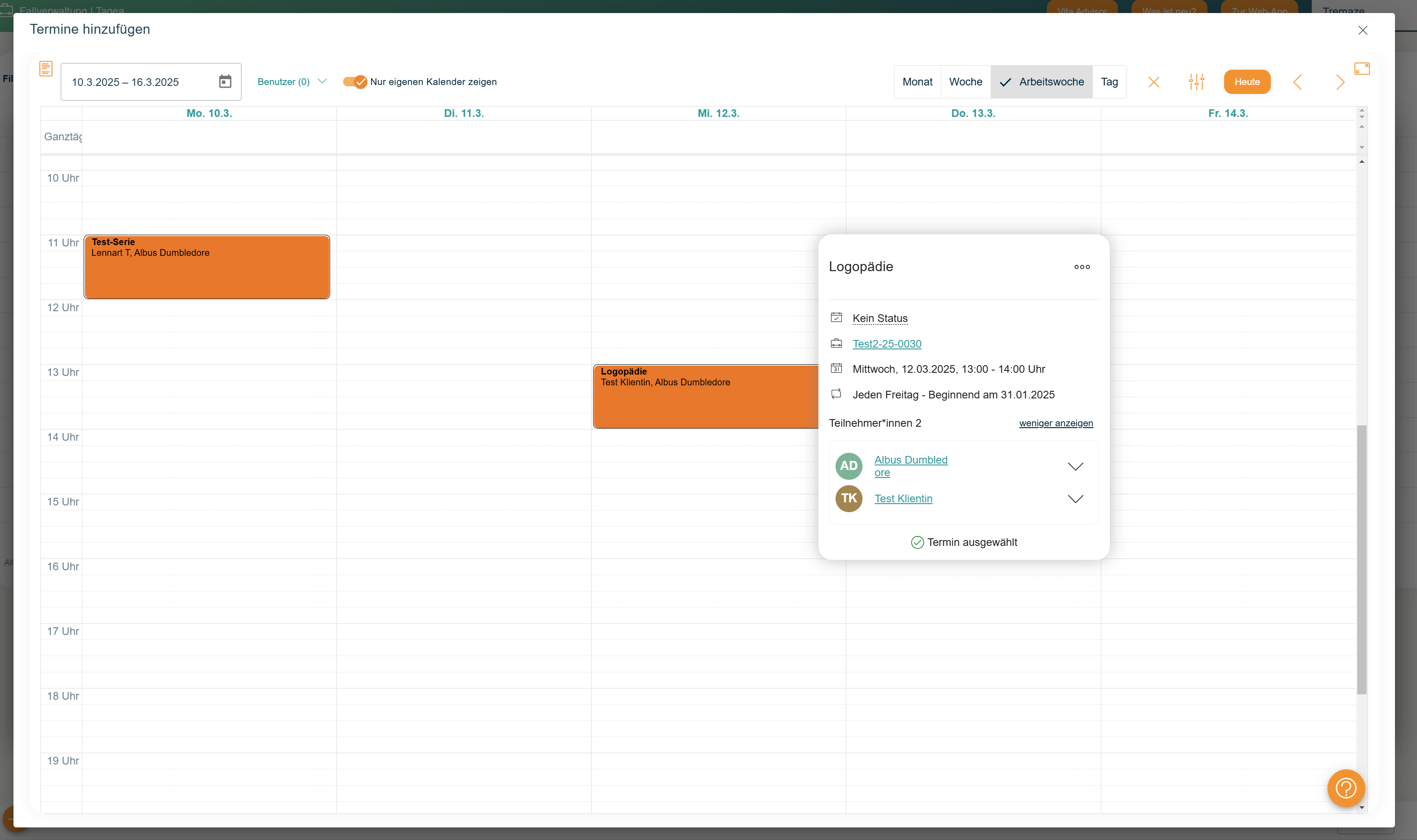Expand Test Klientin participant details
Viewport: 1417px width, 840px height.
tap(1075, 499)
